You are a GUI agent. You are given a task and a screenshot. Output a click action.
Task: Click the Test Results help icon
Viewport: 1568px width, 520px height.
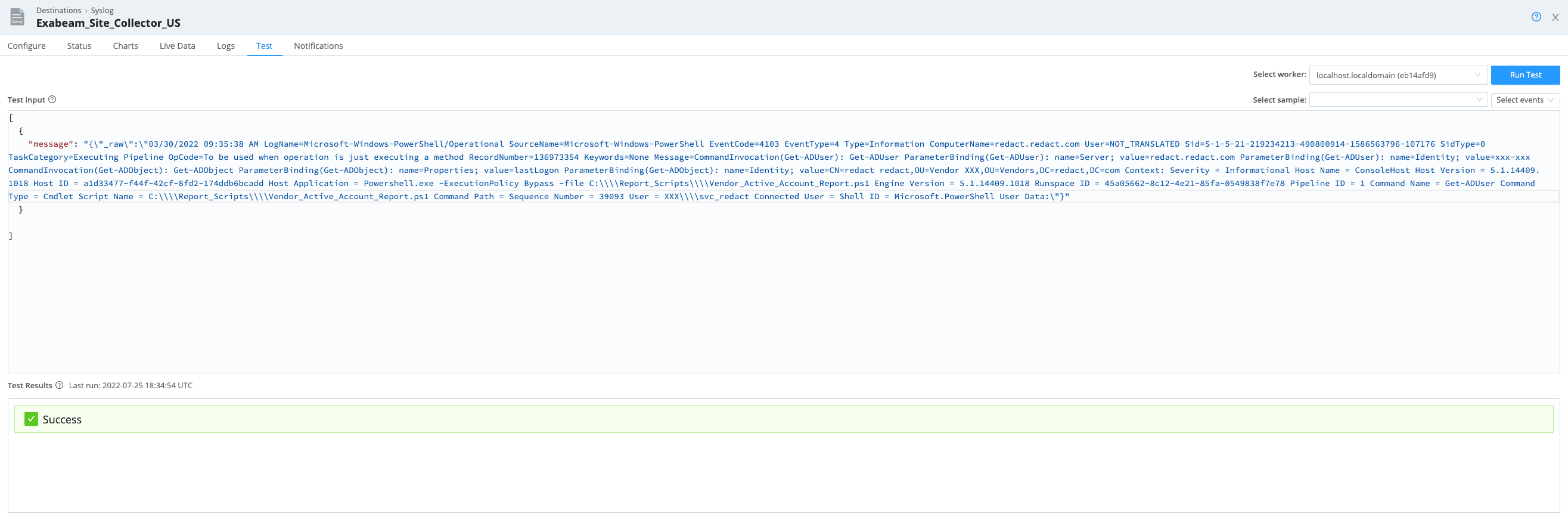(60, 385)
